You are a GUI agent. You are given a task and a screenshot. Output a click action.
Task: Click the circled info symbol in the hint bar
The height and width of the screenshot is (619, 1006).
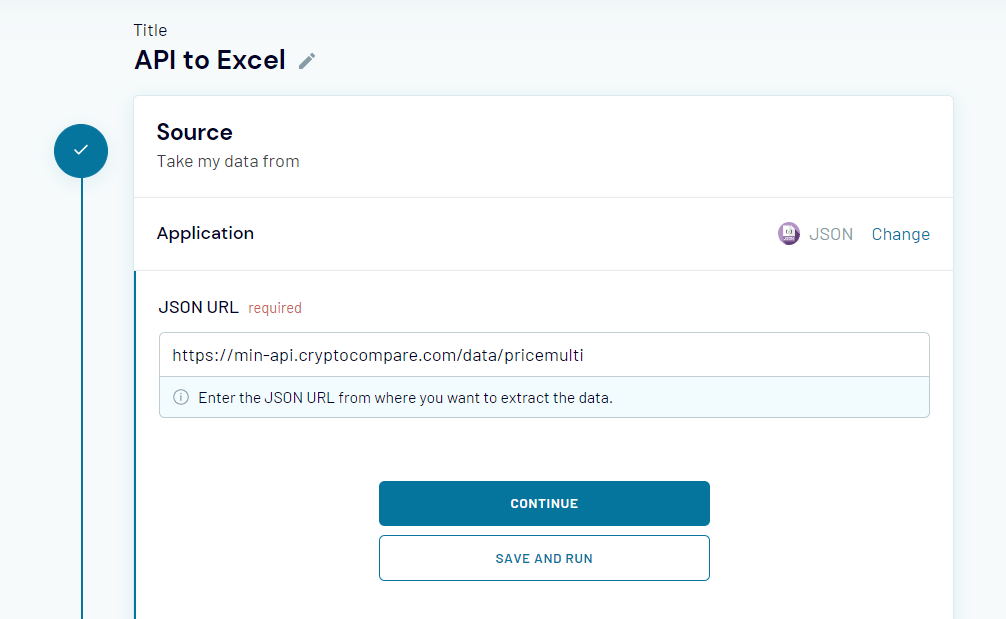(x=180, y=397)
